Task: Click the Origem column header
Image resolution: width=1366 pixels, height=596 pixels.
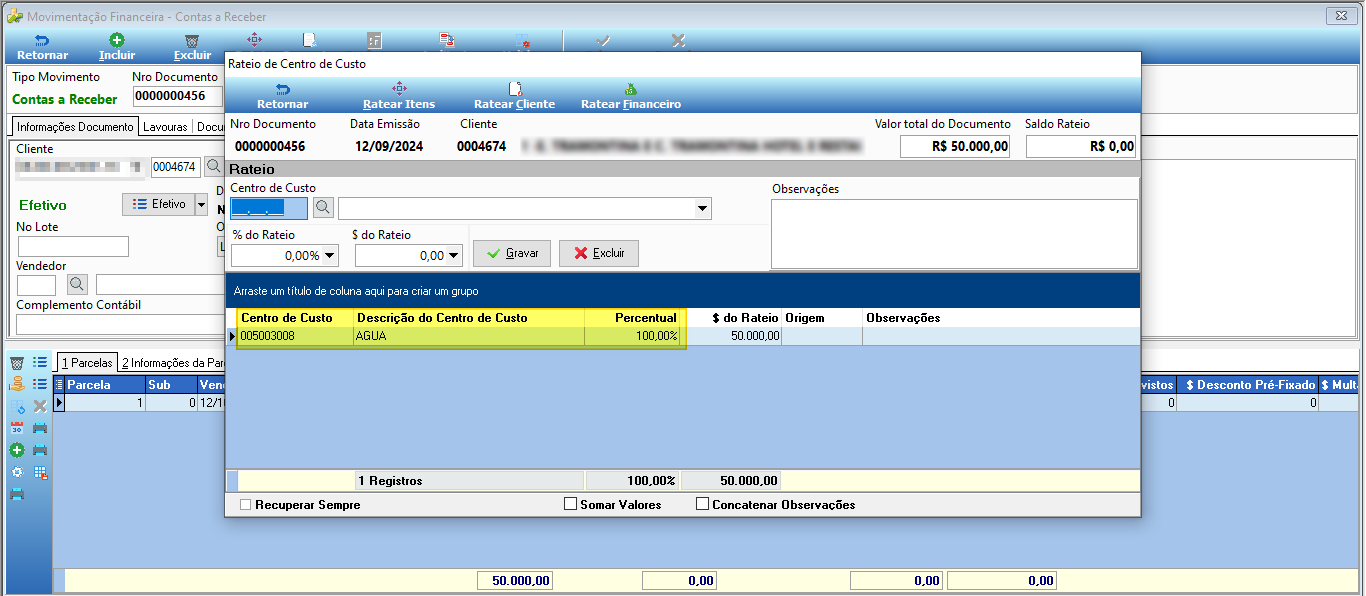Action: pyautogui.click(x=822, y=317)
